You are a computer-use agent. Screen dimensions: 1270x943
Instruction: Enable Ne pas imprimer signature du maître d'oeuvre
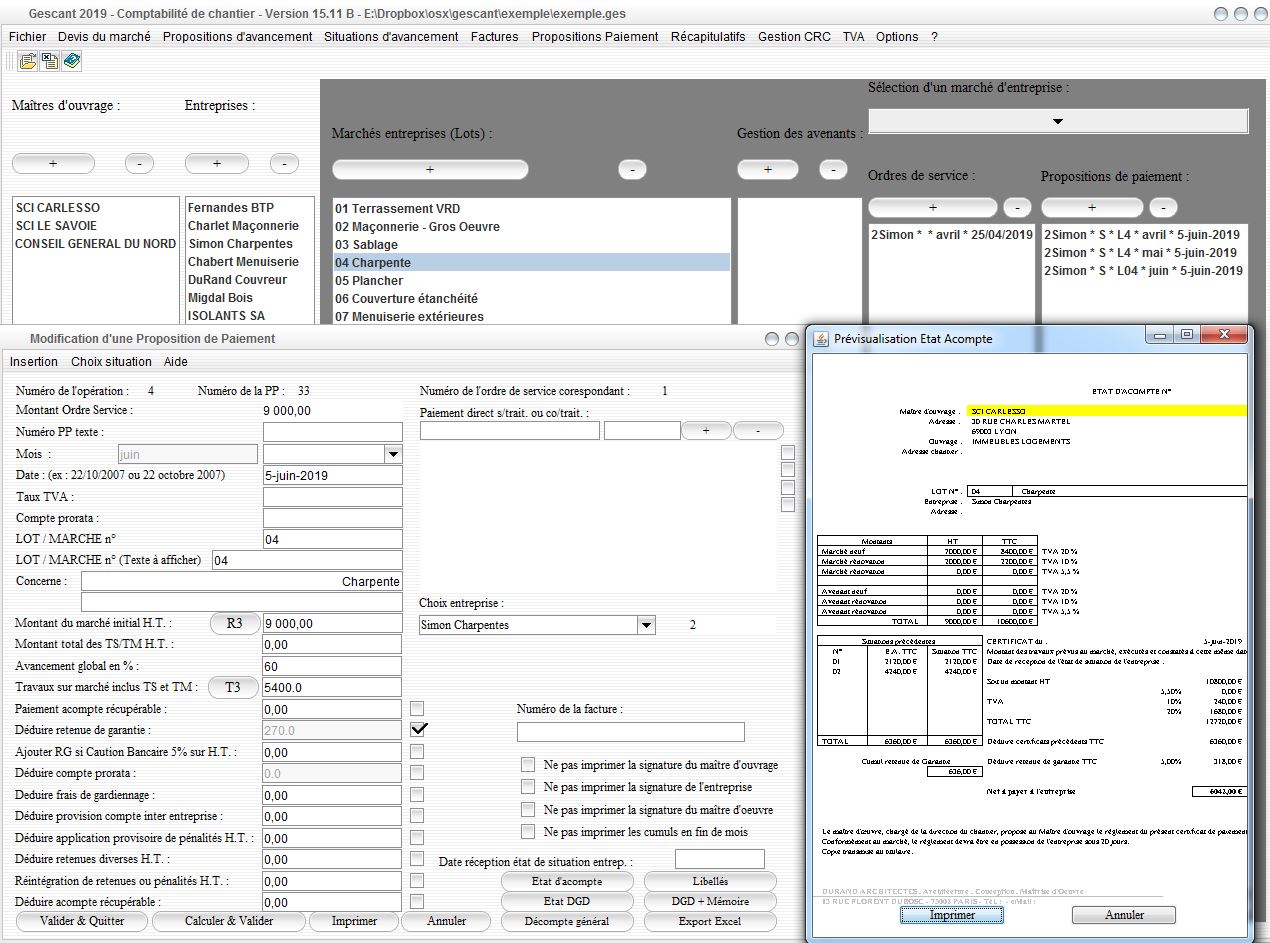click(528, 809)
